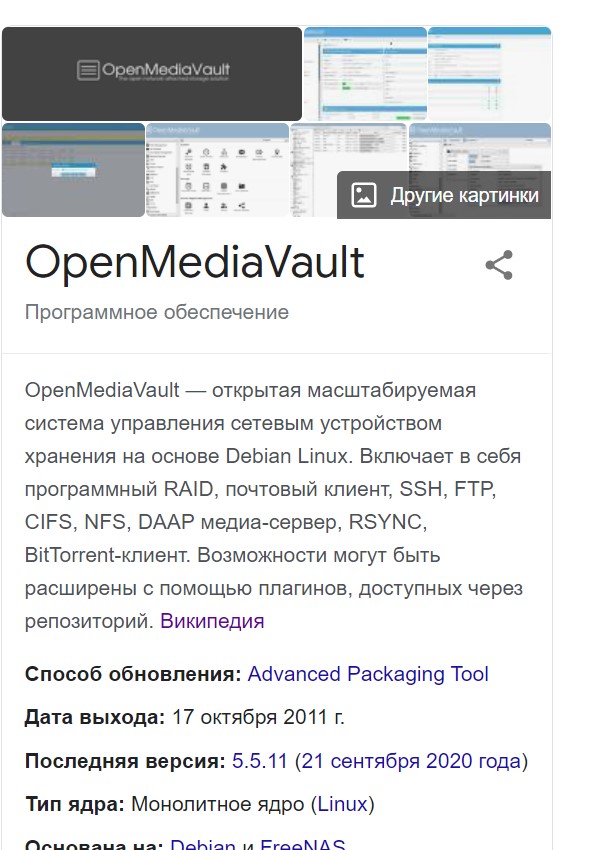Image resolution: width=612 pixels, height=850 pixels.
Task: Open the FreeNAS link
Action: click(302, 844)
